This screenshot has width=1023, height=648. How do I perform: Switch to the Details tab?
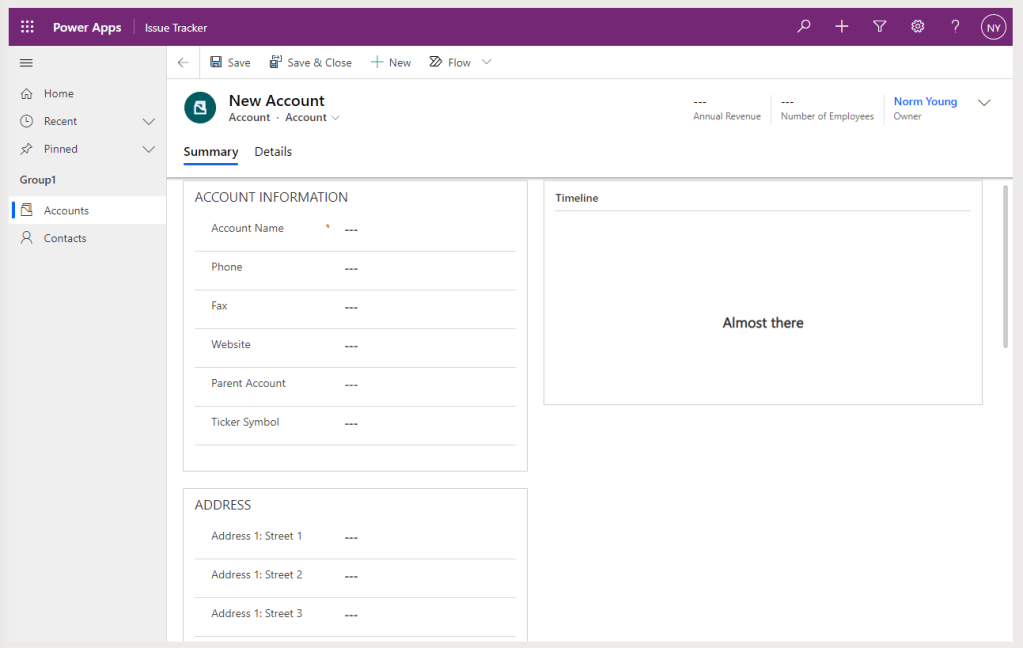(274, 152)
